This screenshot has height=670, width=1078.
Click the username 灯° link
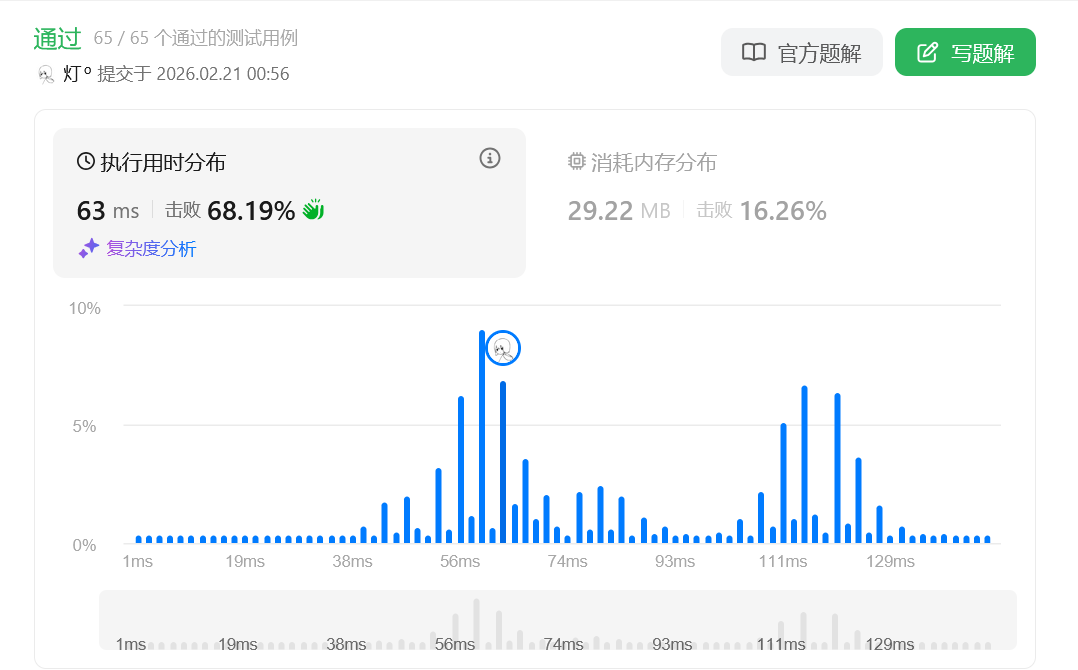pyautogui.click(x=77, y=74)
